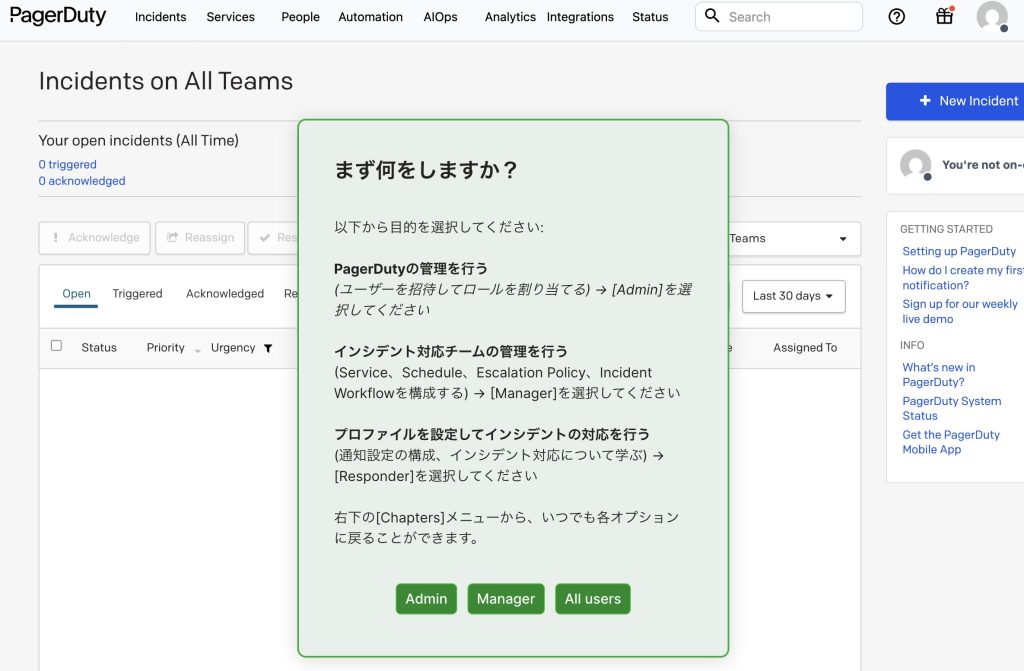Click the Acknowledge button

(95, 238)
